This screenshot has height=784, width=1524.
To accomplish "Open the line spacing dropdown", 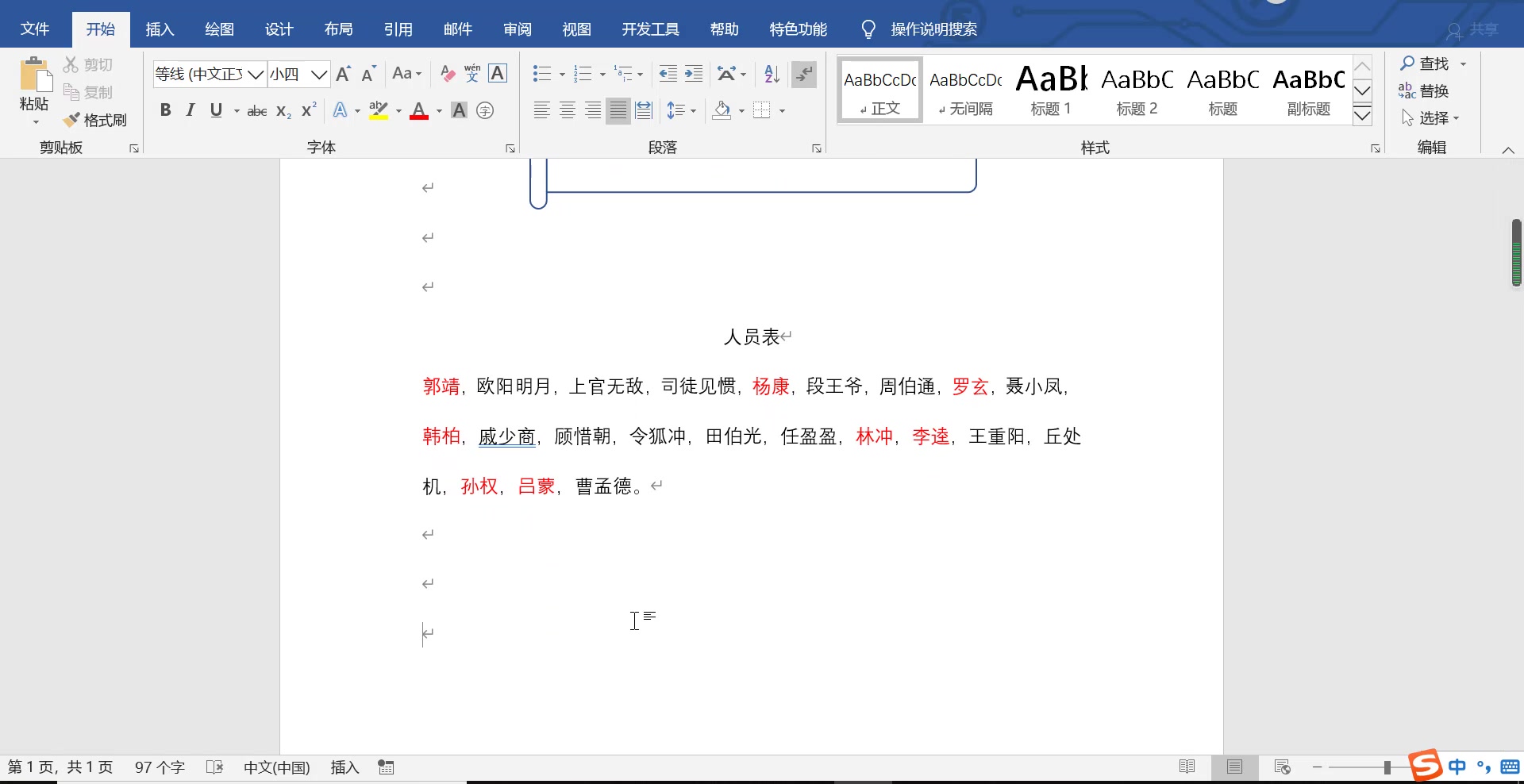I will [x=681, y=110].
